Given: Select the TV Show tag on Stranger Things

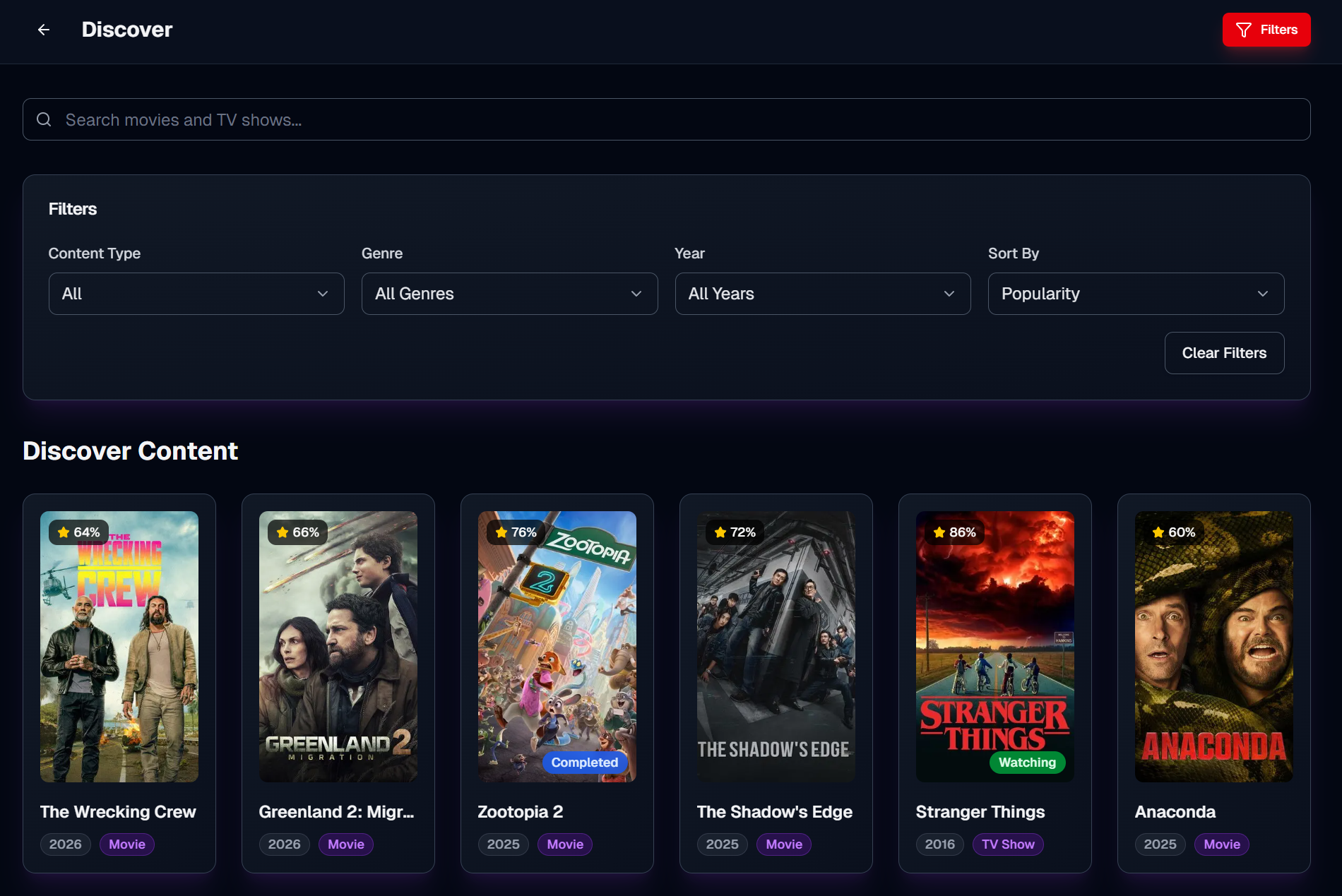Looking at the screenshot, I should (x=1007, y=844).
